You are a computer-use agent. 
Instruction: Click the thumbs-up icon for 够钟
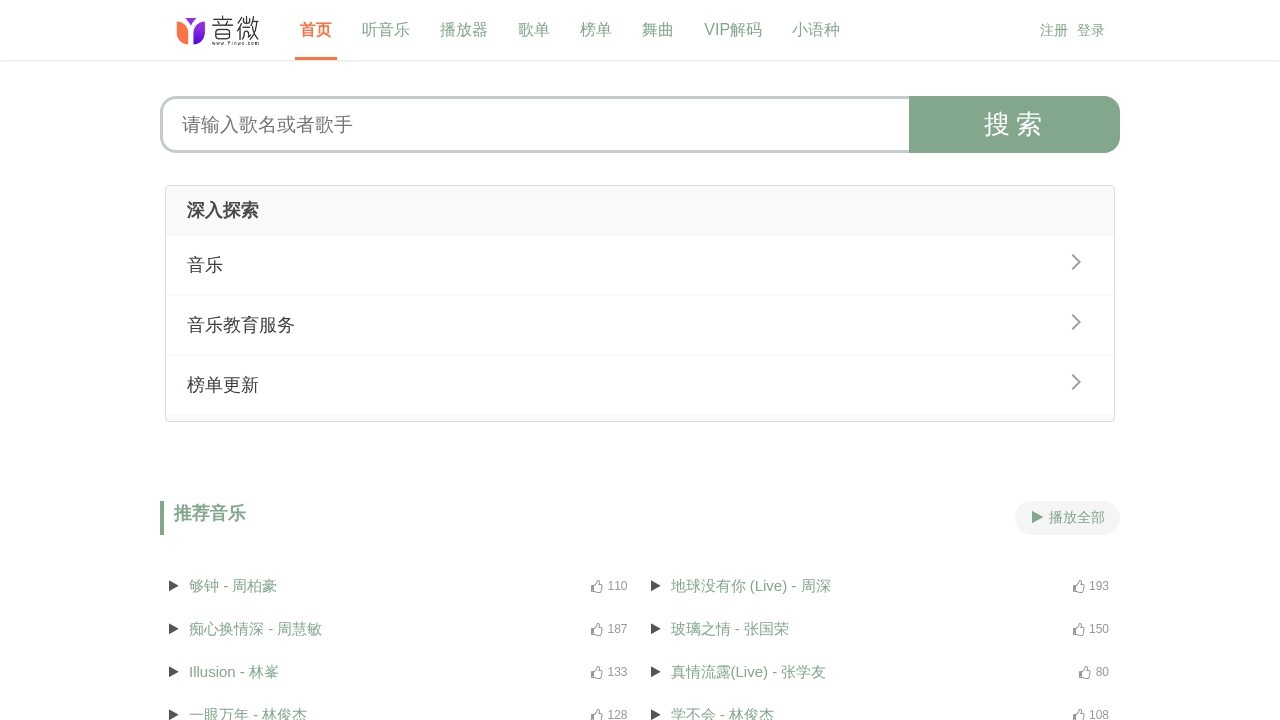(x=596, y=586)
